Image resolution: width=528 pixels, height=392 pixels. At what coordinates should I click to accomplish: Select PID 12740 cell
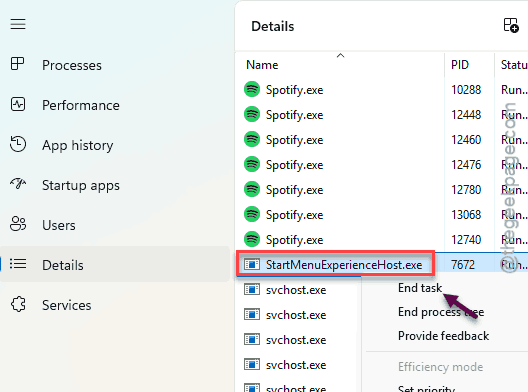(x=466, y=240)
